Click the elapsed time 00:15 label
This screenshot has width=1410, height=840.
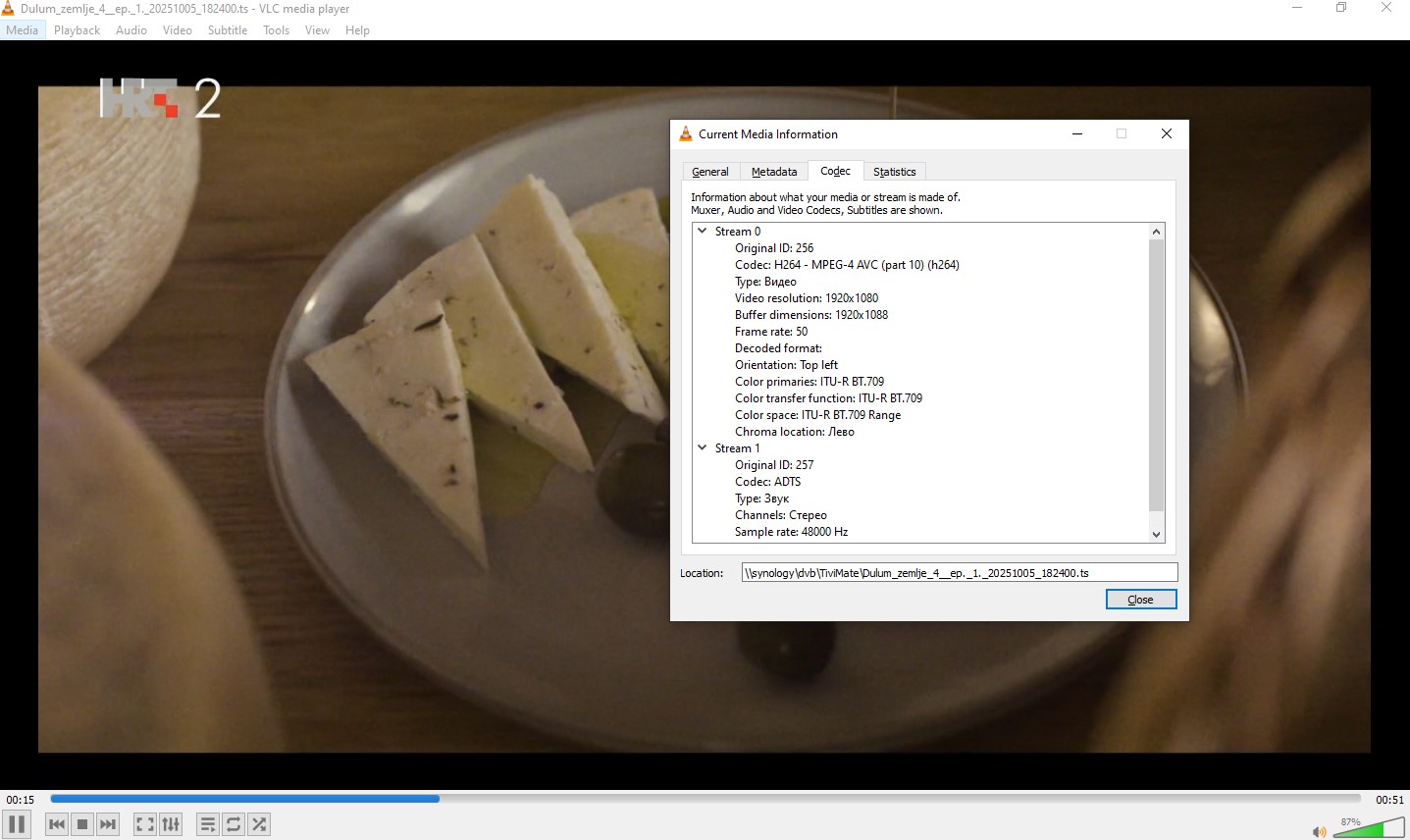point(20,800)
